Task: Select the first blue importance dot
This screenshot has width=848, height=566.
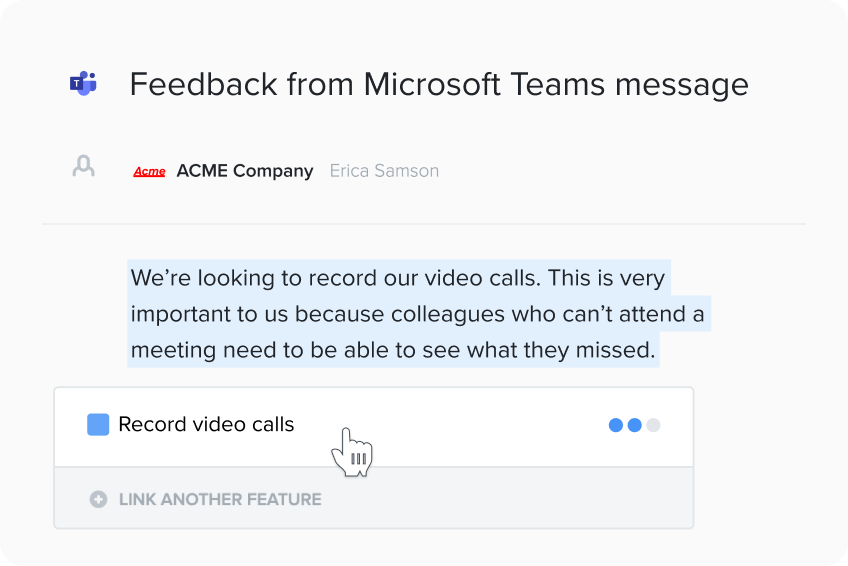Action: point(615,425)
